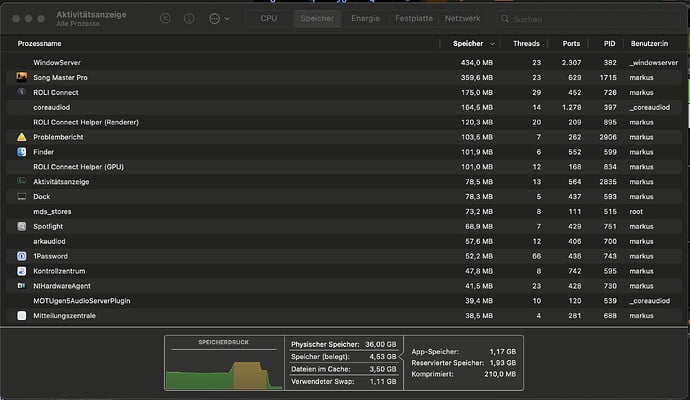This screenshot has width=690, height=400.
Task: Click the Spotlight process icon
Action: 22,226
